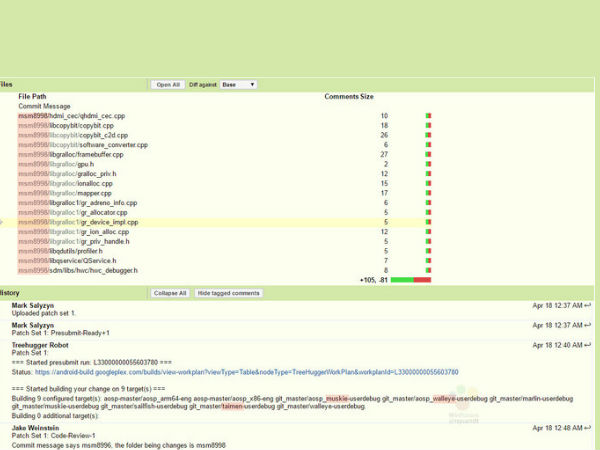Click reply arrow on Presubmit-Ready+1 comment
The height and width of the screenshot is (450, 600).
click(x=588, y=325)
